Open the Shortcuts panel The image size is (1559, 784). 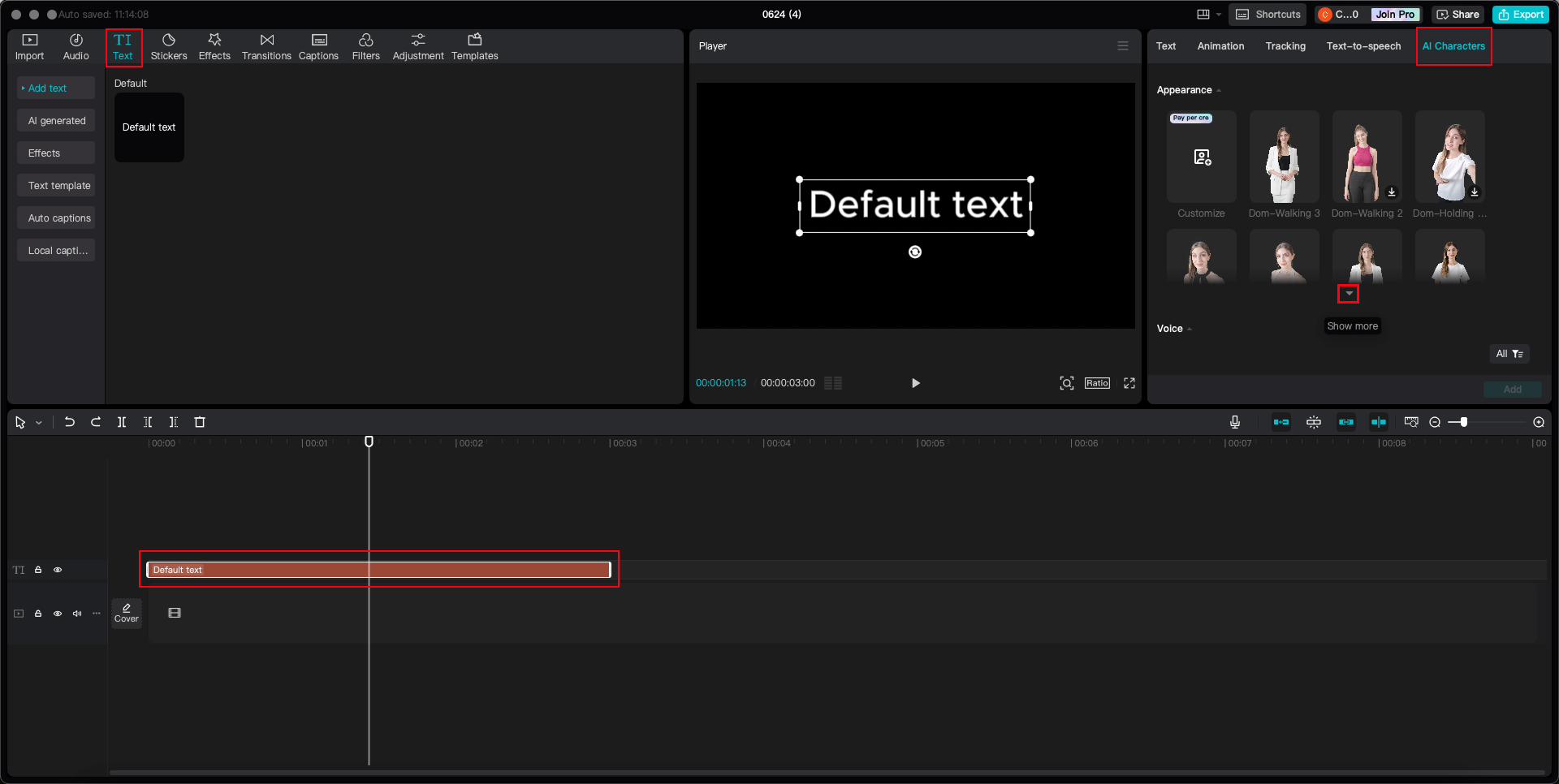[1268, 15]
